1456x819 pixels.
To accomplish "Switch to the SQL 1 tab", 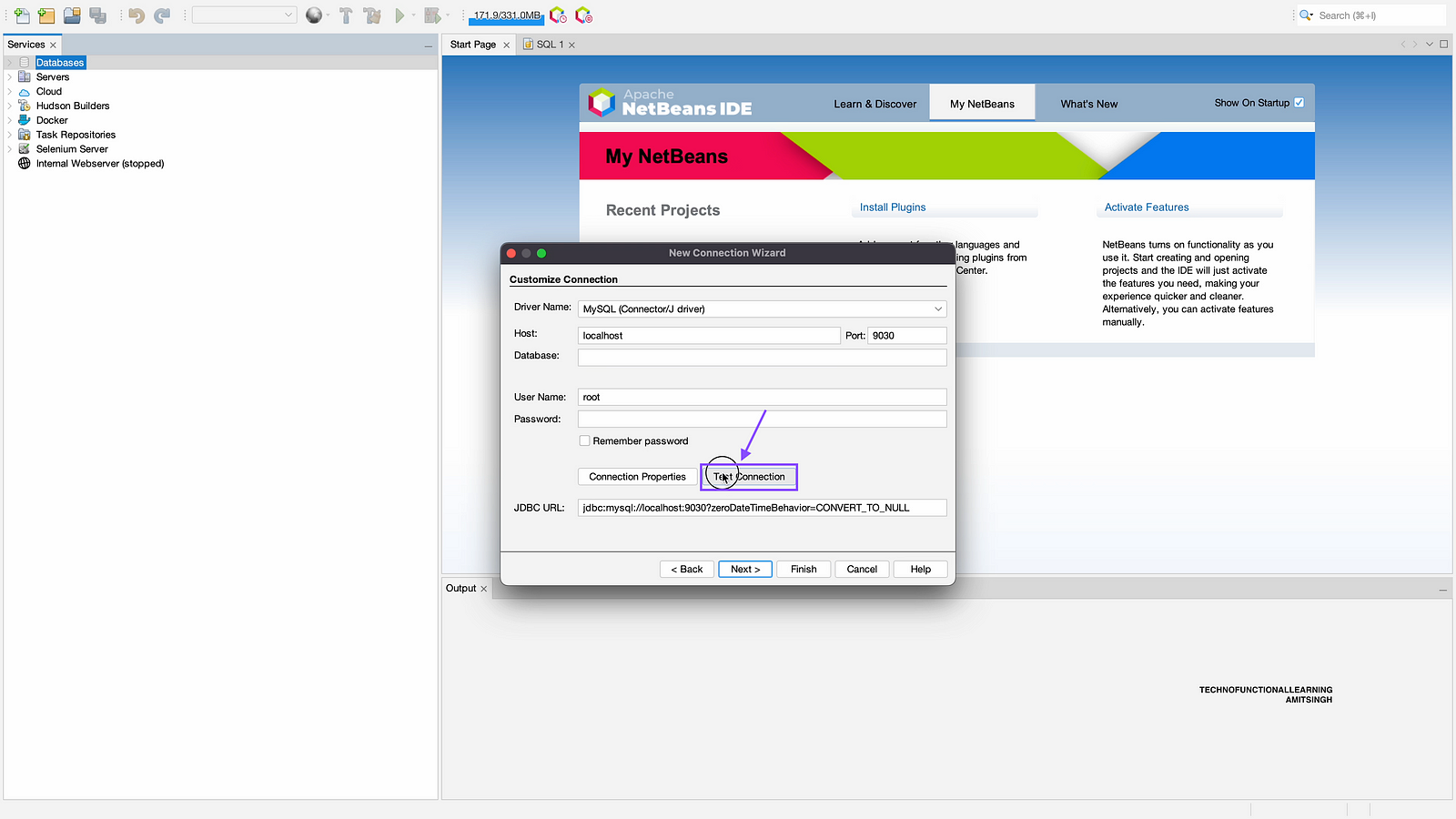I will coord(549,45).
